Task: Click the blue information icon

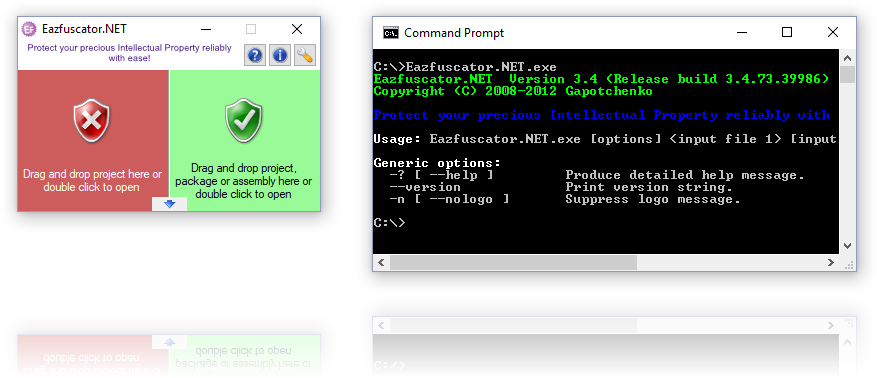Action: 280,55
